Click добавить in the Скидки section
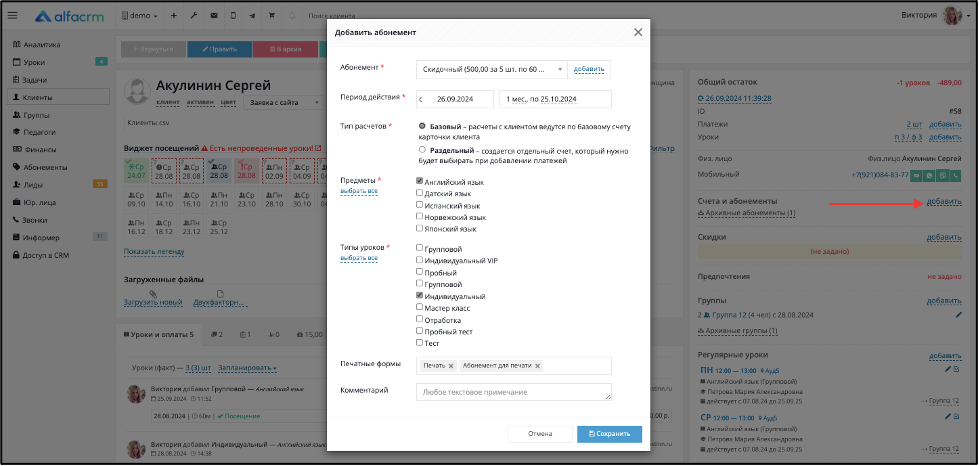Image resolution: width=979 pixels, height=466 pixels. (944, 237)
